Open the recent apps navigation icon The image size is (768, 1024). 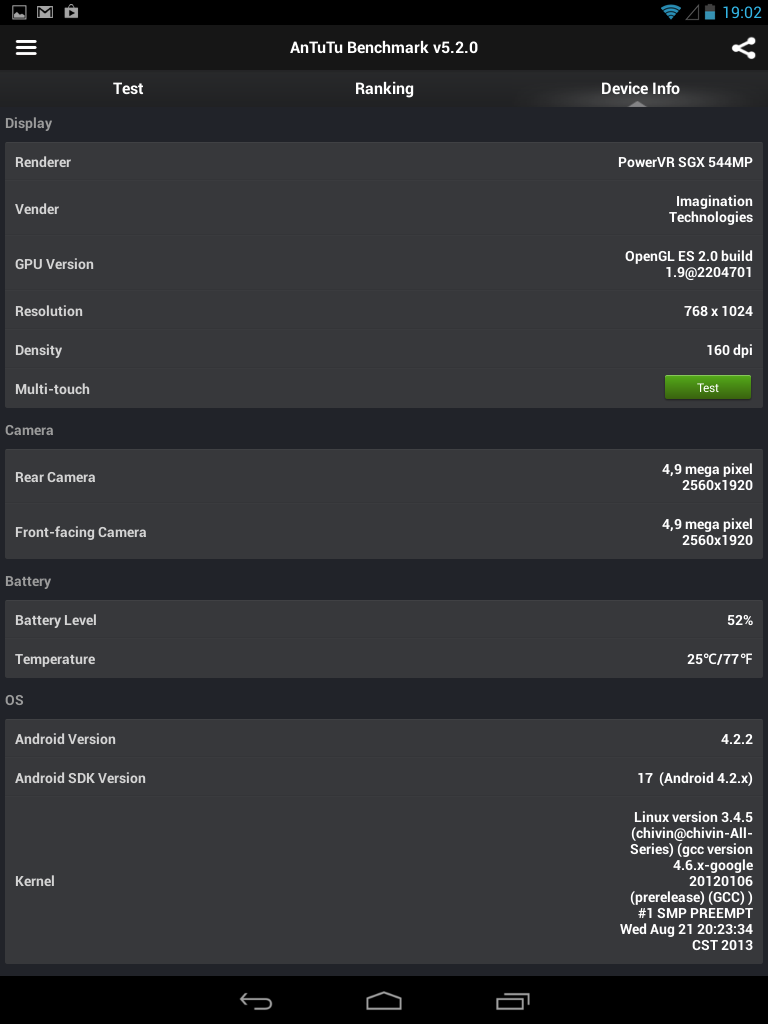[512, 1000]
